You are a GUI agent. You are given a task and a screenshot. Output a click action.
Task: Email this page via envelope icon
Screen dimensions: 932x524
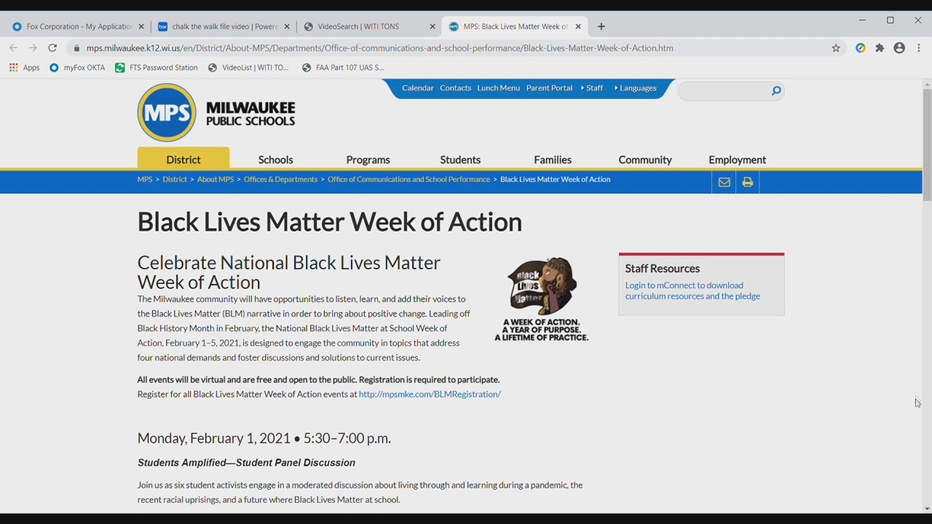click(x=723, y=182)
